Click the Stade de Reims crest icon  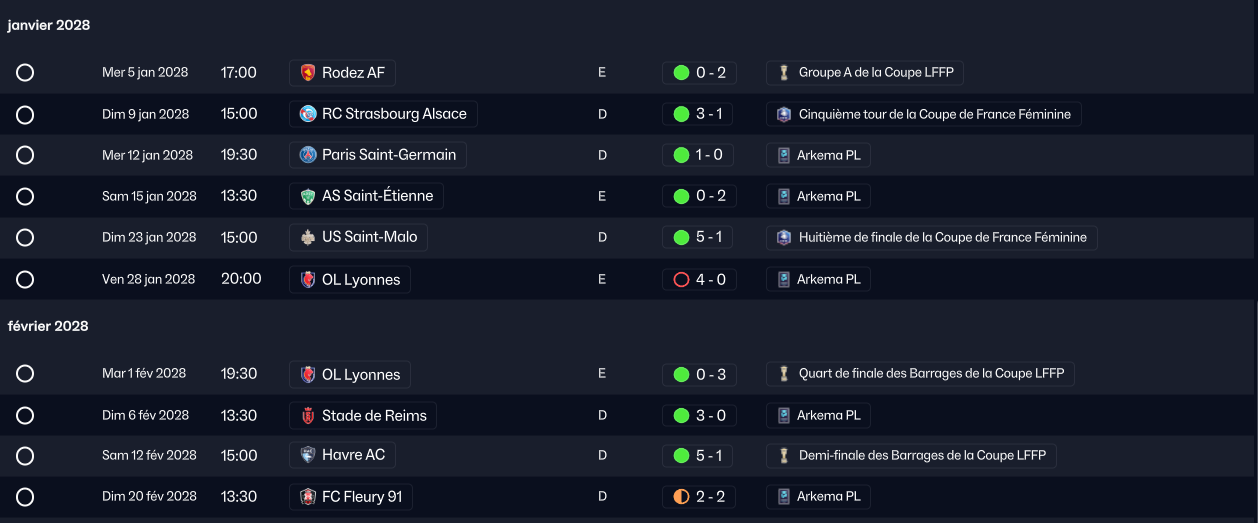pyautogui.click(x=308, y=416)
